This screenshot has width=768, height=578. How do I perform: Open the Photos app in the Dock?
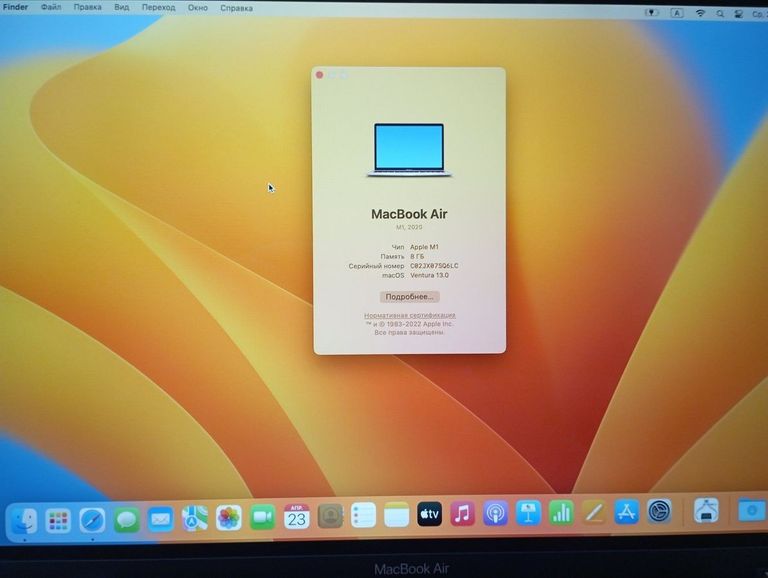coord(229,518)
